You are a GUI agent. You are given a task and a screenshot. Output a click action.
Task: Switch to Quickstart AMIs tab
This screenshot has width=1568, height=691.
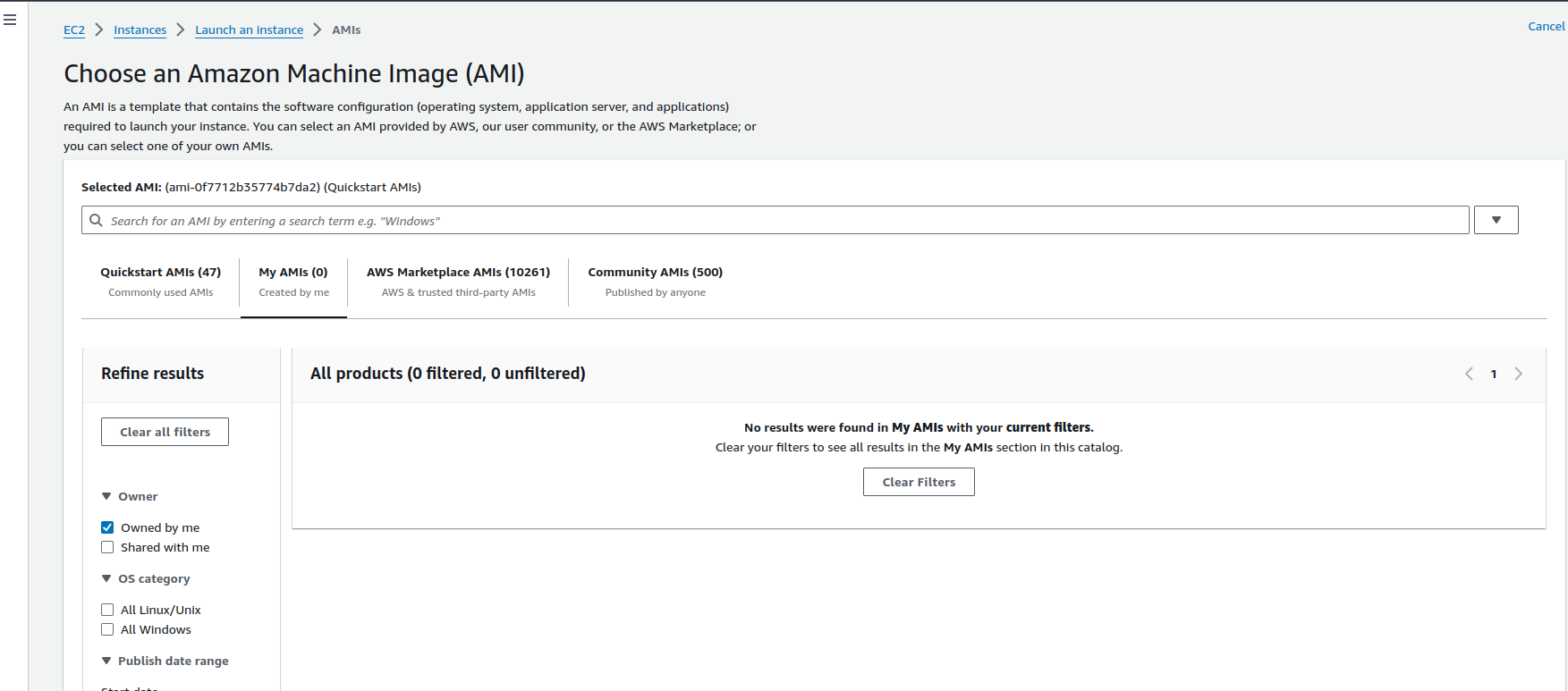[x=160, y=282]
